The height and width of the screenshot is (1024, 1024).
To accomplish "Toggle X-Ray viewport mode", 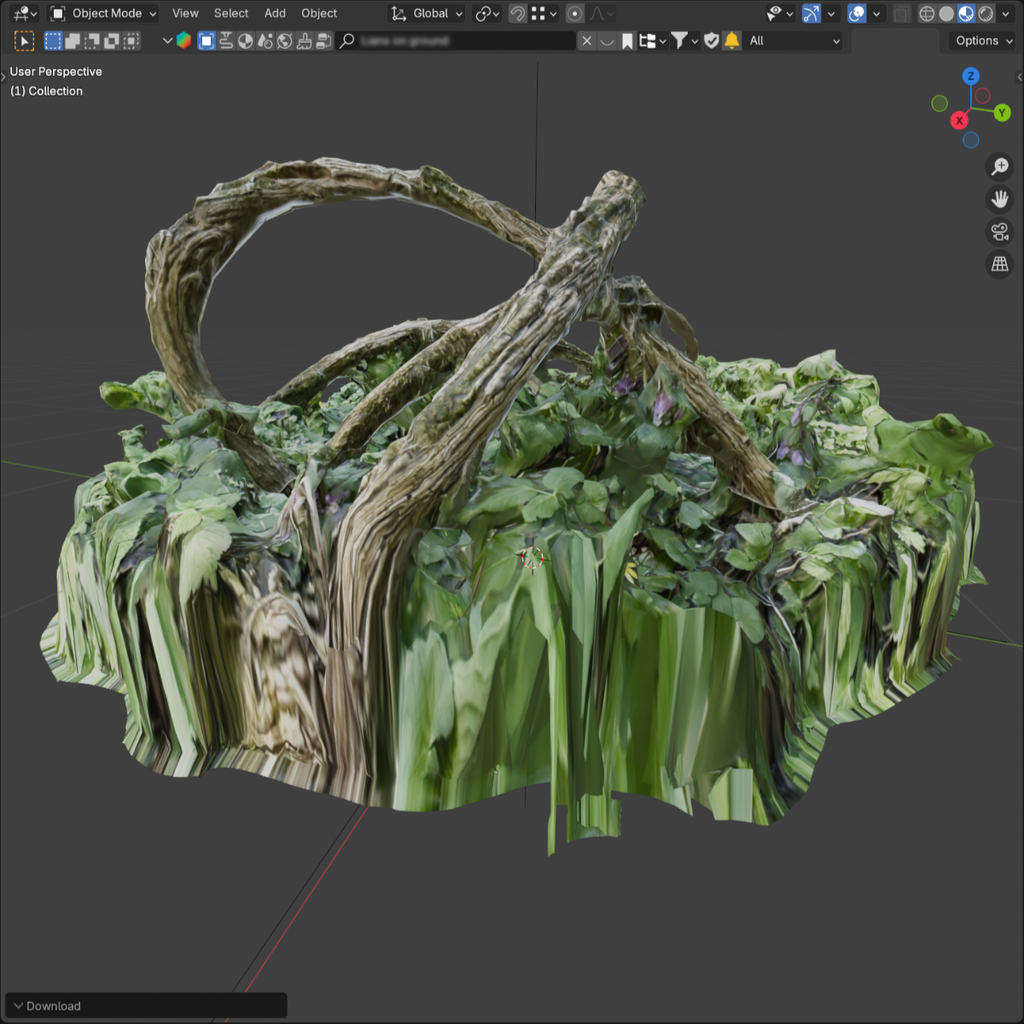I will point(902,13).
